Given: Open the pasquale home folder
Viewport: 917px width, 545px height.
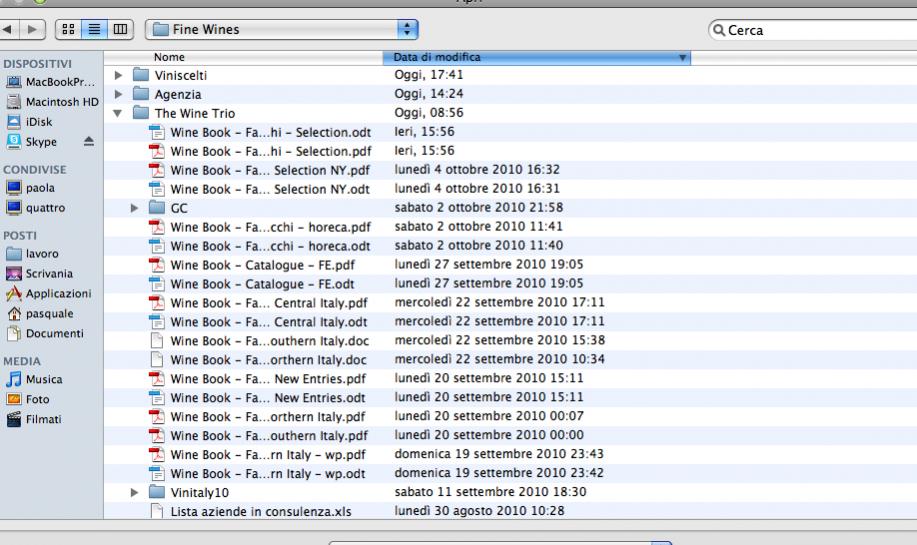Looking at the screenshot, I should click(x=40, y=313).
